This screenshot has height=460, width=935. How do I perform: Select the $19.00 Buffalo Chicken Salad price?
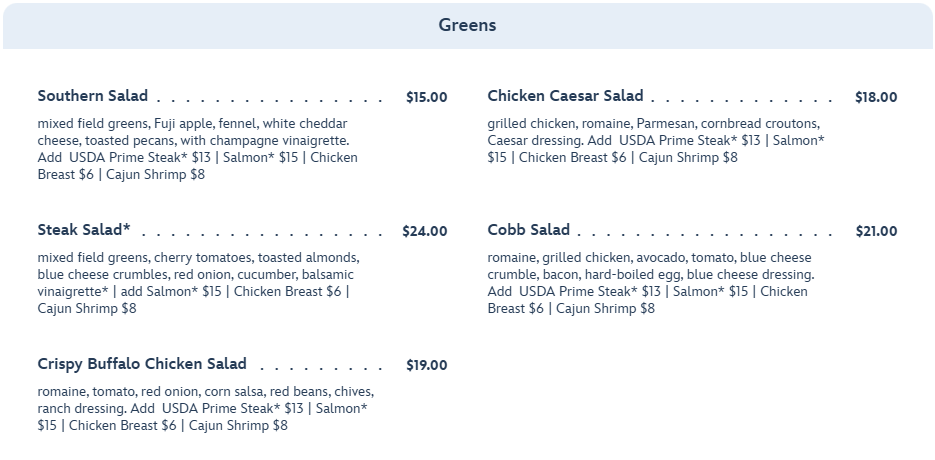426,365
